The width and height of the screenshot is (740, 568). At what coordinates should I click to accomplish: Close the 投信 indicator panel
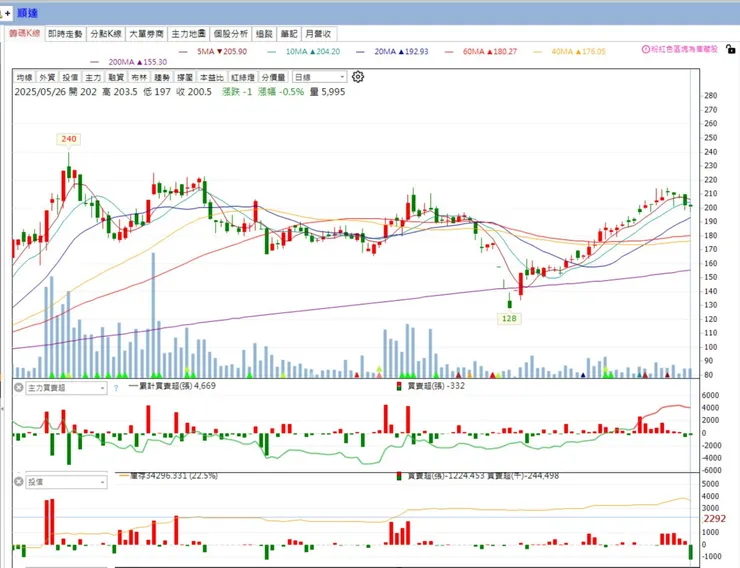pos(18,482)
